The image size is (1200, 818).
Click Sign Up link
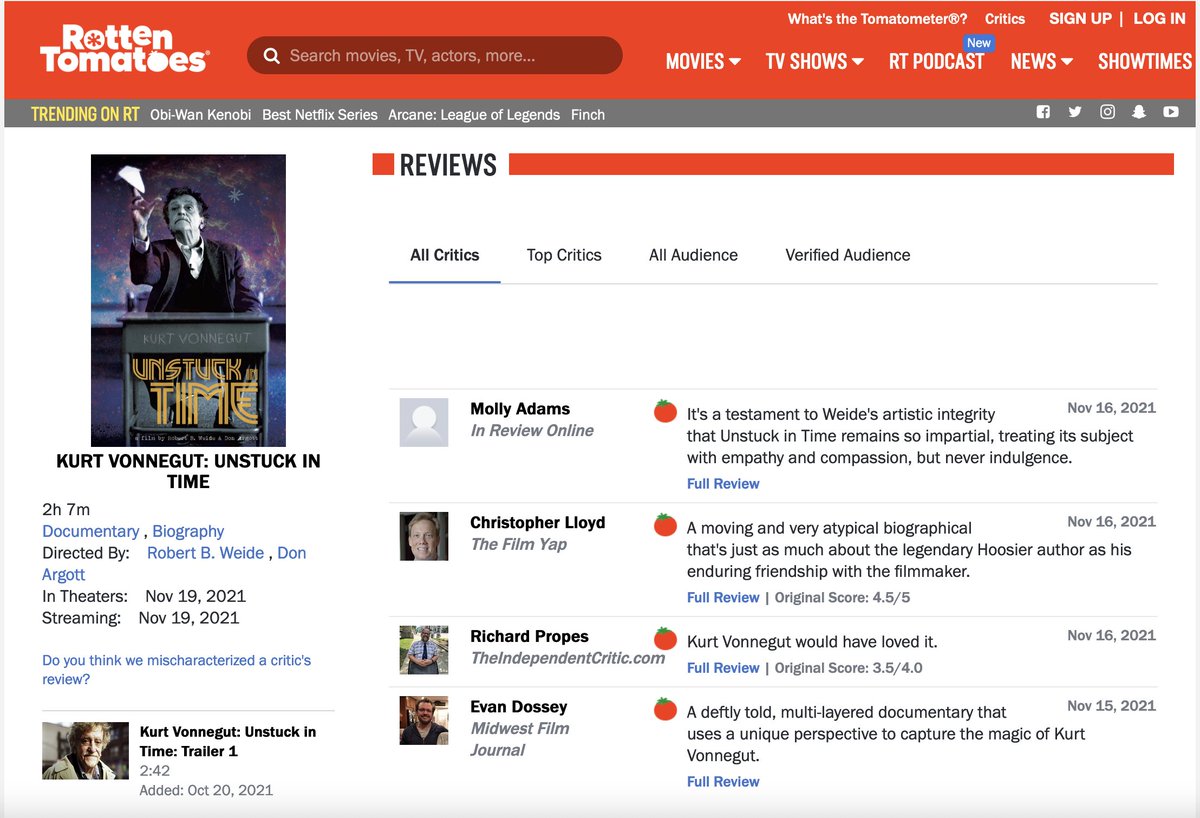tap(1080, 19)
